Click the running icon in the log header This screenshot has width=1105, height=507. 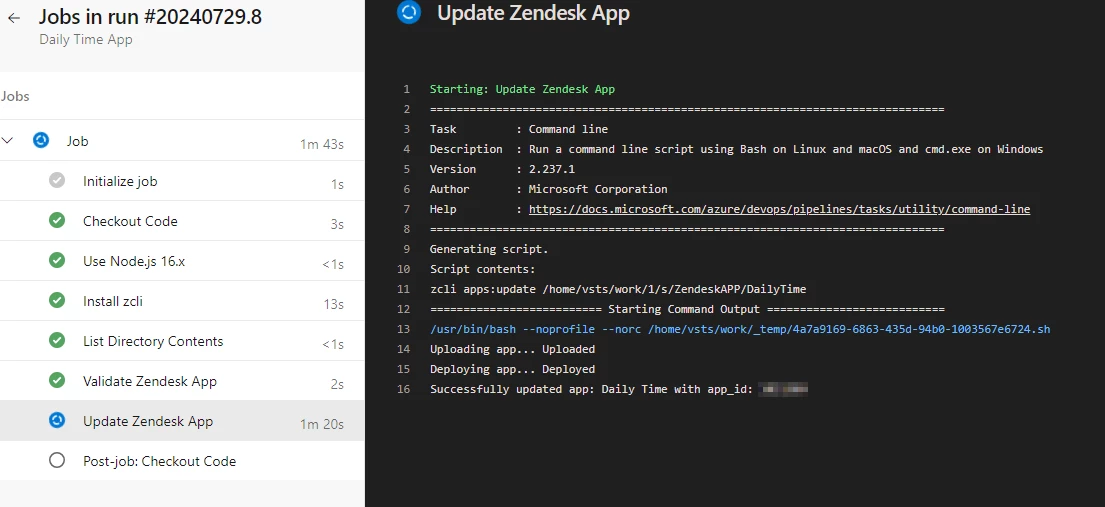tap(409, 12)
